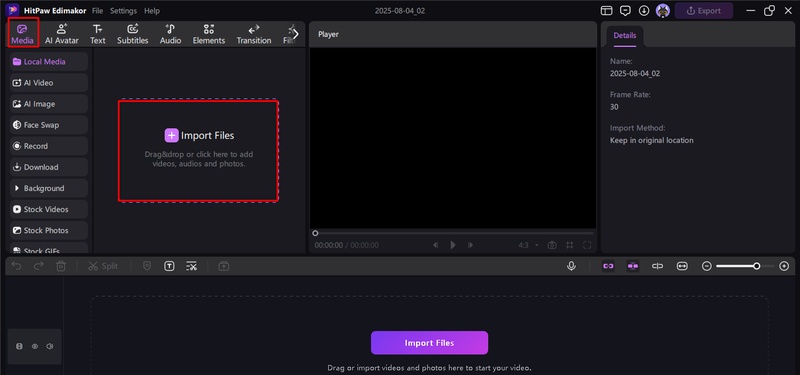The width and height of the screenshot is (800, 375).
Task: Open the Media tab
Action: coord(22,34)
